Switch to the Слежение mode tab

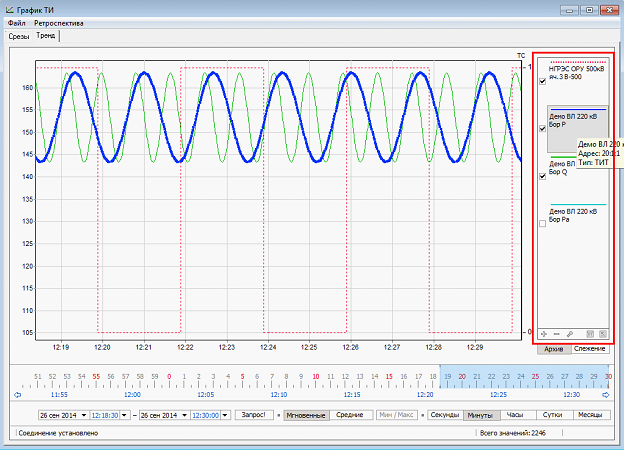pyautogui.click(x=590, y=349)
